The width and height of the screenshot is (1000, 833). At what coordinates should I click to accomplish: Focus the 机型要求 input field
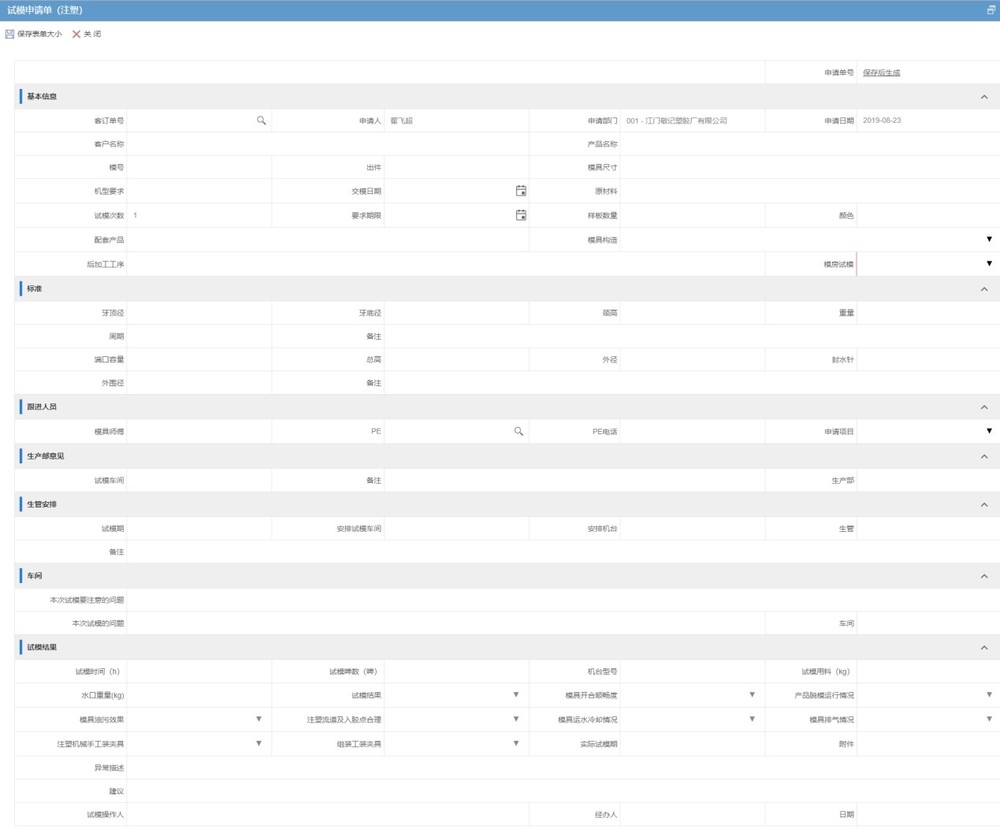[199, 191]
